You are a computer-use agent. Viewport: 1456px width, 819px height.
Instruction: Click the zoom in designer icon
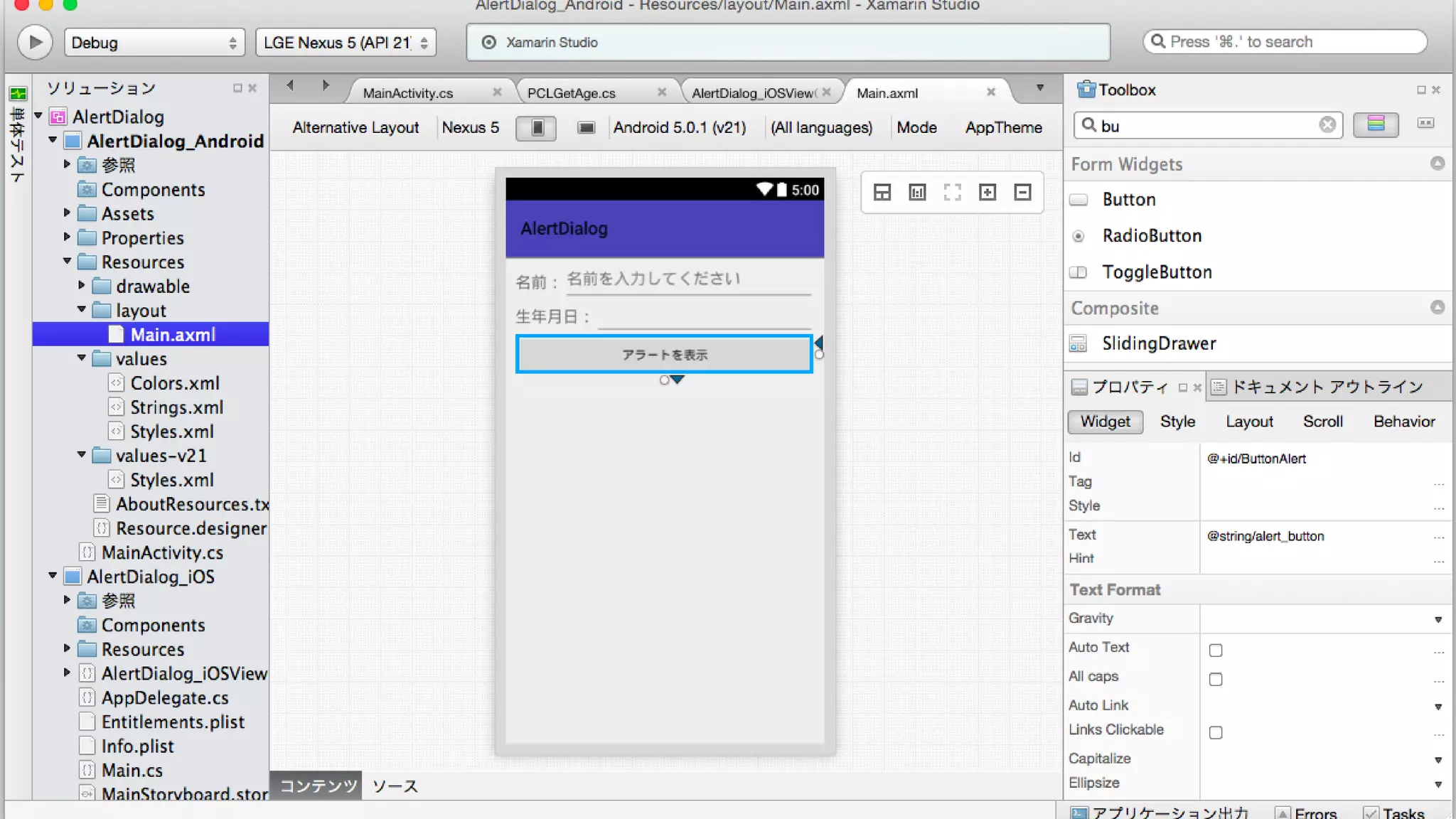click(987, 192)
